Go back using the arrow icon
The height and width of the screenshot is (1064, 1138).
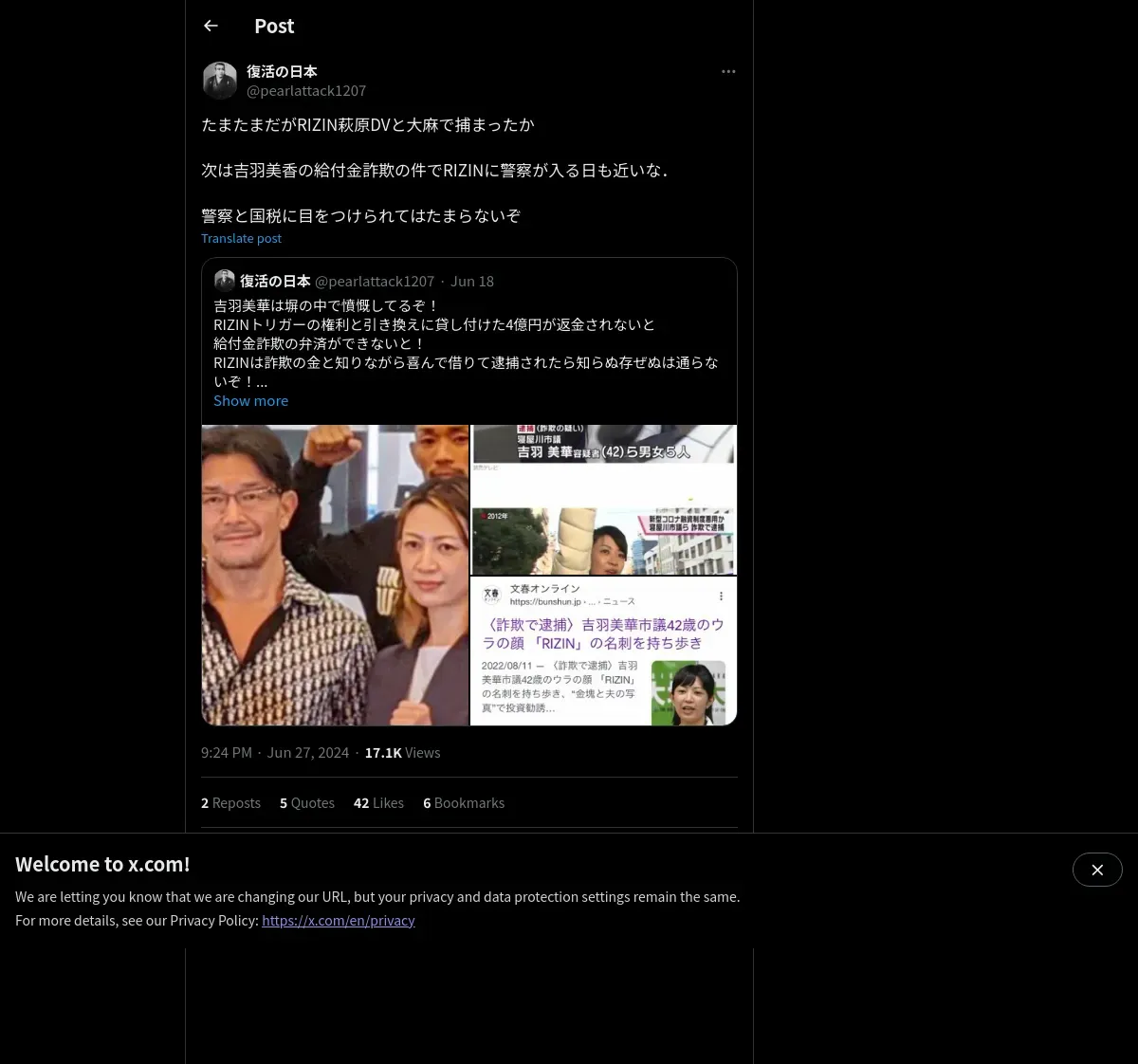(211, 26)
